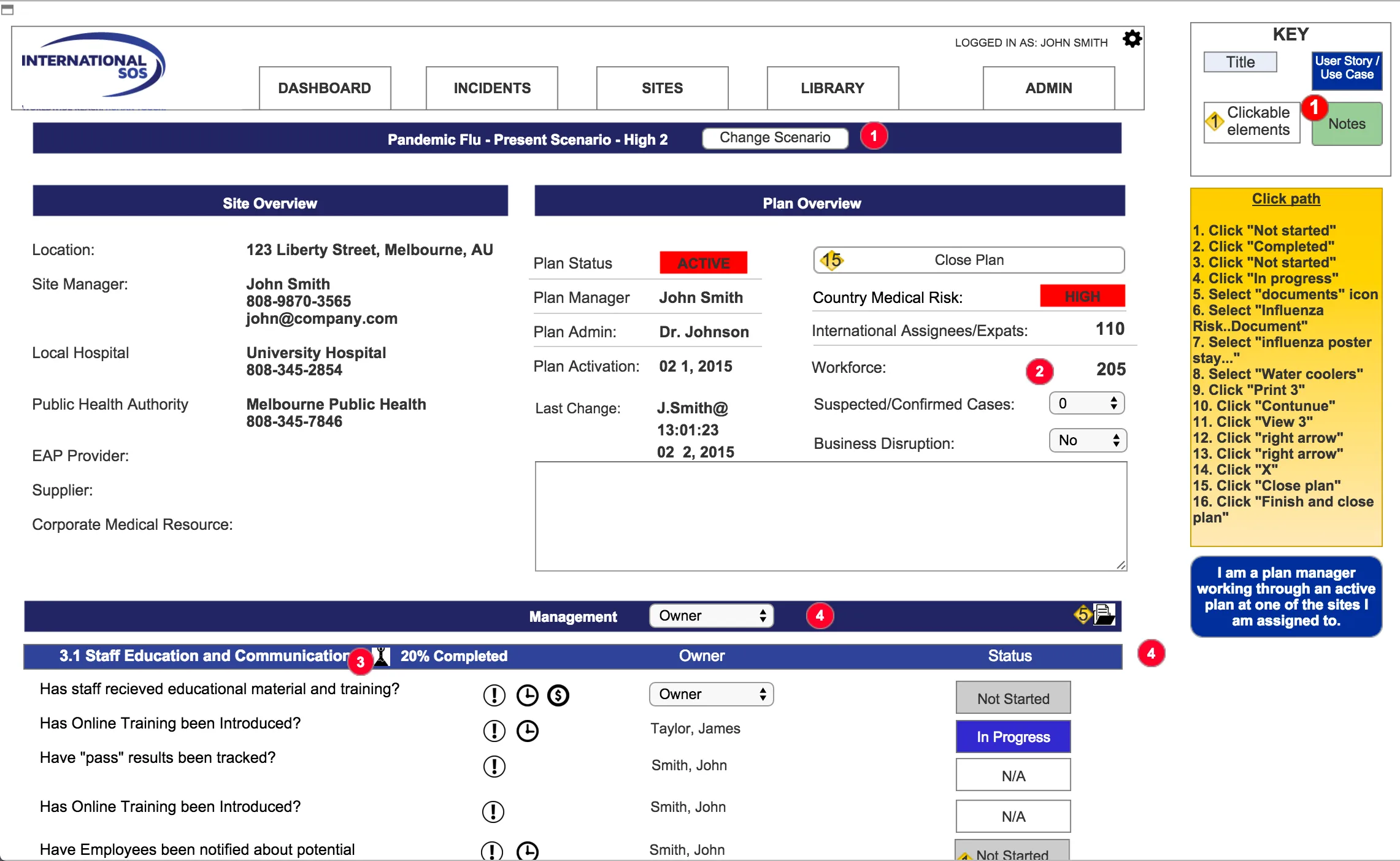Click Not Started status in Employees notified row
The height and width of the screenshot is (861, 1400).
[1012, 851]
